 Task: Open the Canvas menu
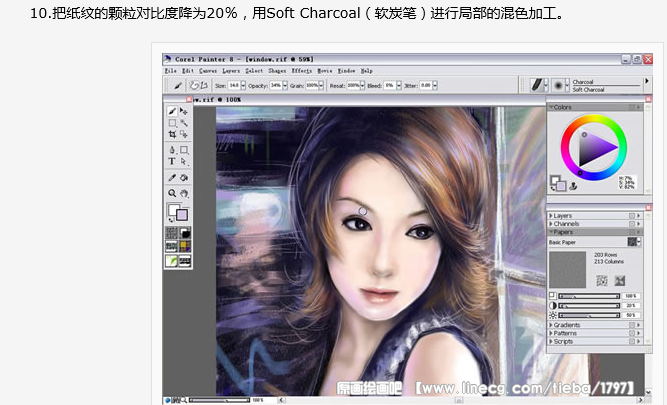(208, 71)
